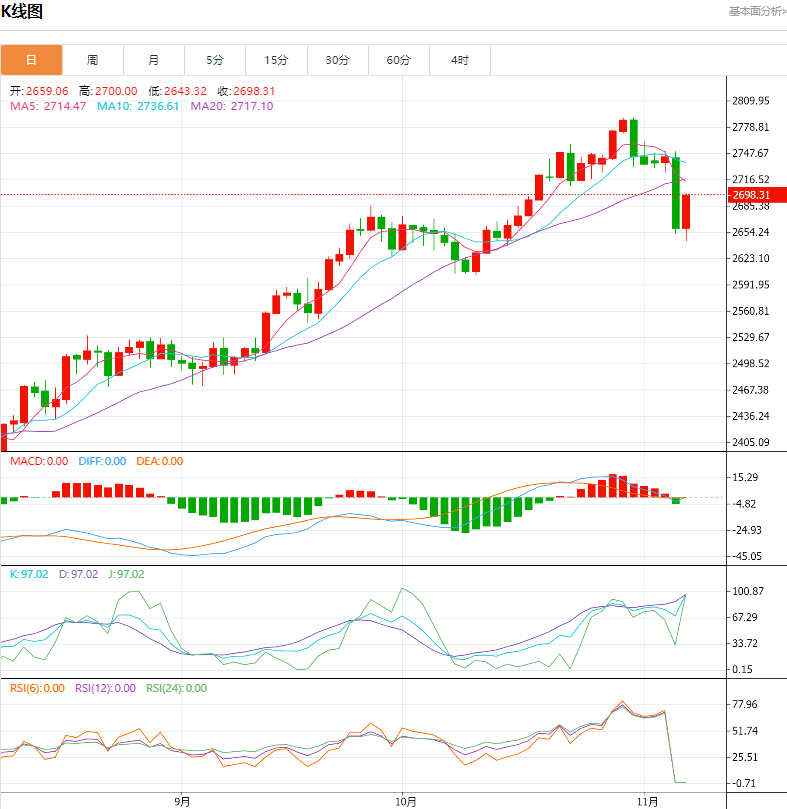
Task: Open the 5分 timeframe tab
Action: point(215,60)
